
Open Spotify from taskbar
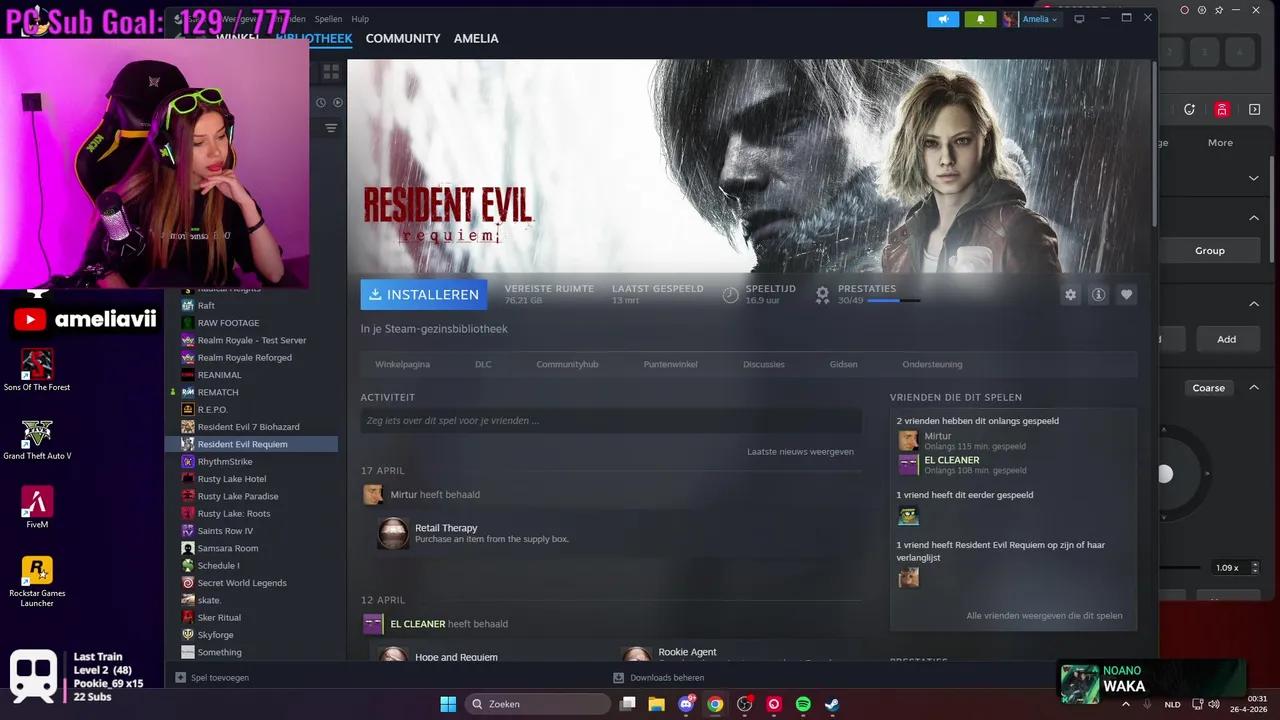click(x=803, y=704)
